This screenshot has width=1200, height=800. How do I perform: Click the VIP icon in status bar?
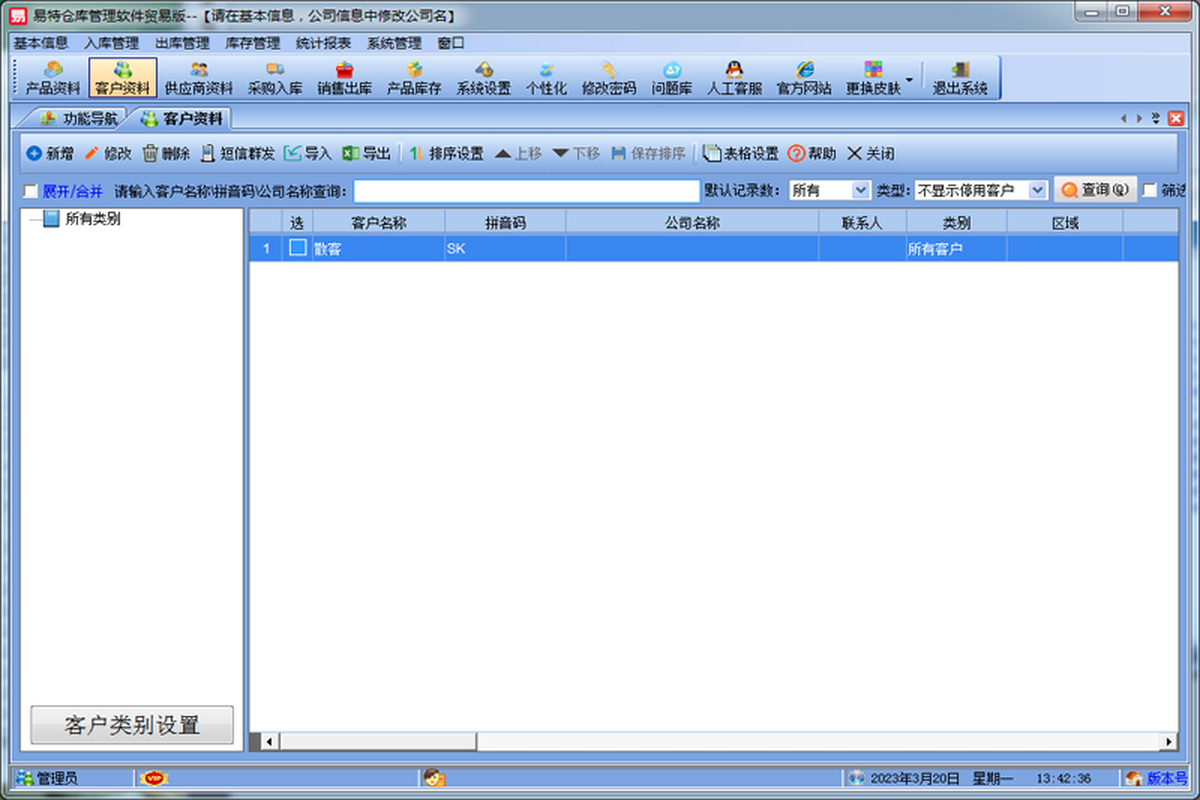(153, 778)
